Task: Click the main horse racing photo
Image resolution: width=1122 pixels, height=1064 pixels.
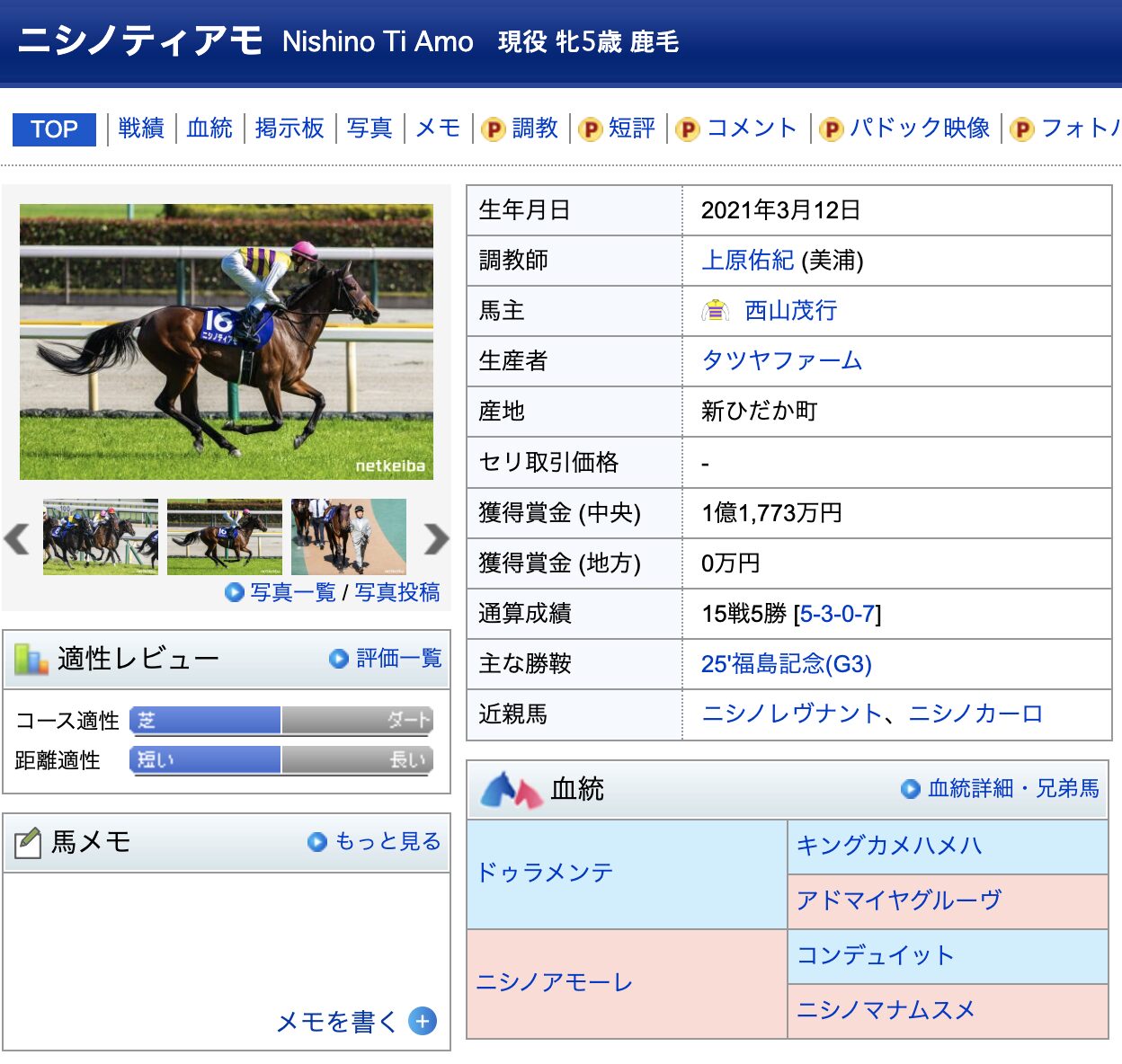Action: [x=227, y=341]
